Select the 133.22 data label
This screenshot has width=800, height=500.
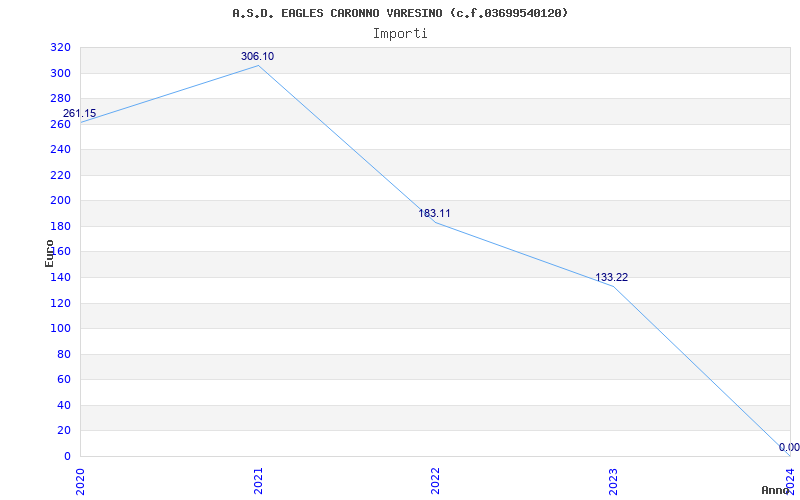pos(611,277)
